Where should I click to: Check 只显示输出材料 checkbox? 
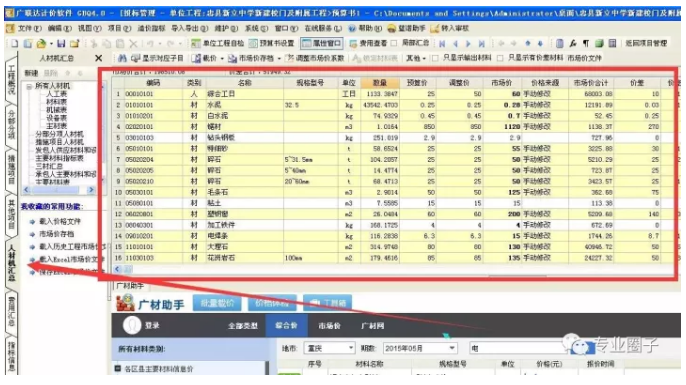[x=435, y=58]
